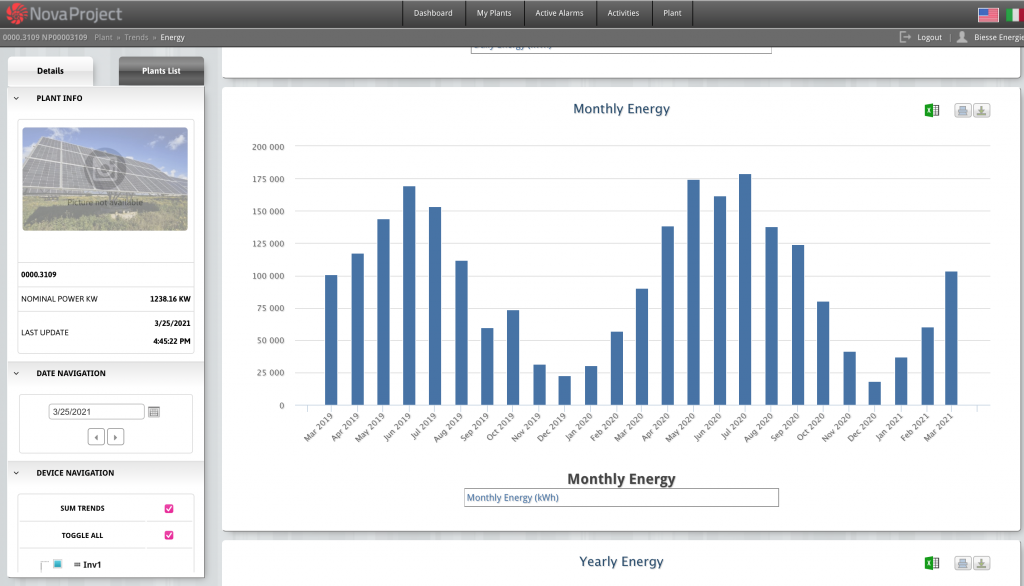Screen dimensions: 1024x586
Task: Click the Monthly Energy chart title
Action: pos(621,108)
